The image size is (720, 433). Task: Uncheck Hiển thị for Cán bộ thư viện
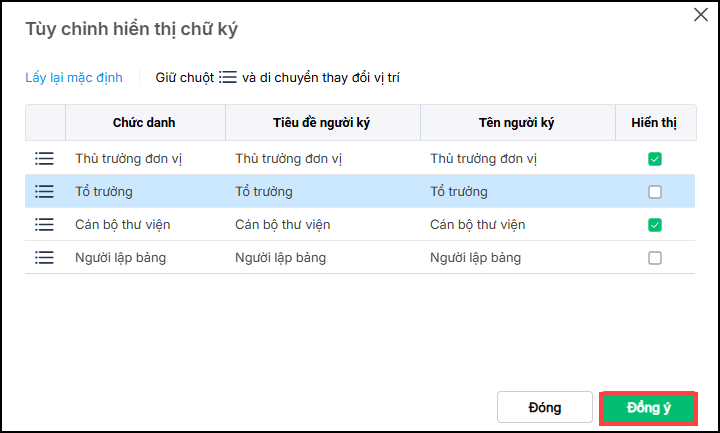(x=655, y=225)
